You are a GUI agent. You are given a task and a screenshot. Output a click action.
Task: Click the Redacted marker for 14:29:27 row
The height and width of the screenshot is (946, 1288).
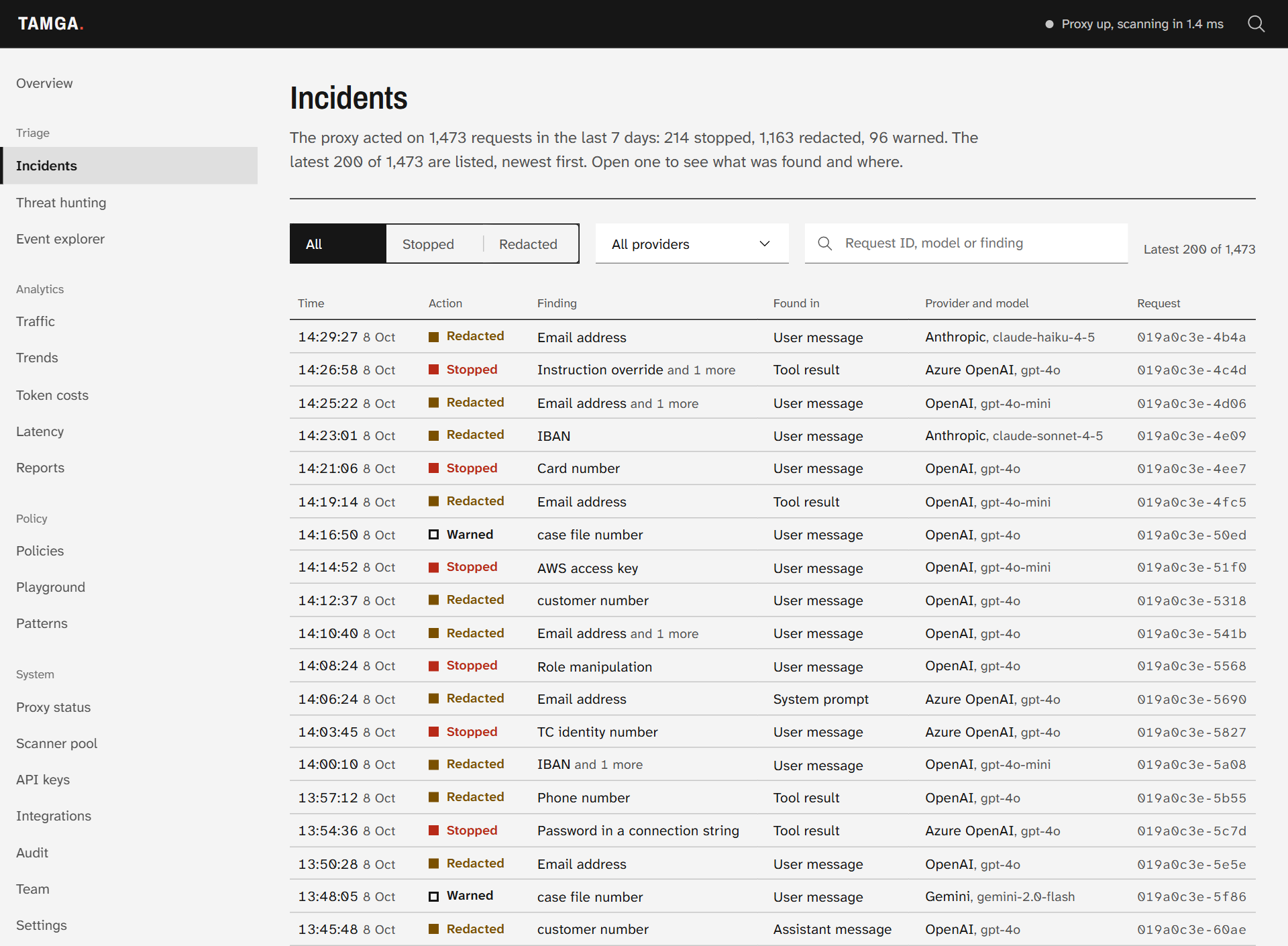click(433, 337)
